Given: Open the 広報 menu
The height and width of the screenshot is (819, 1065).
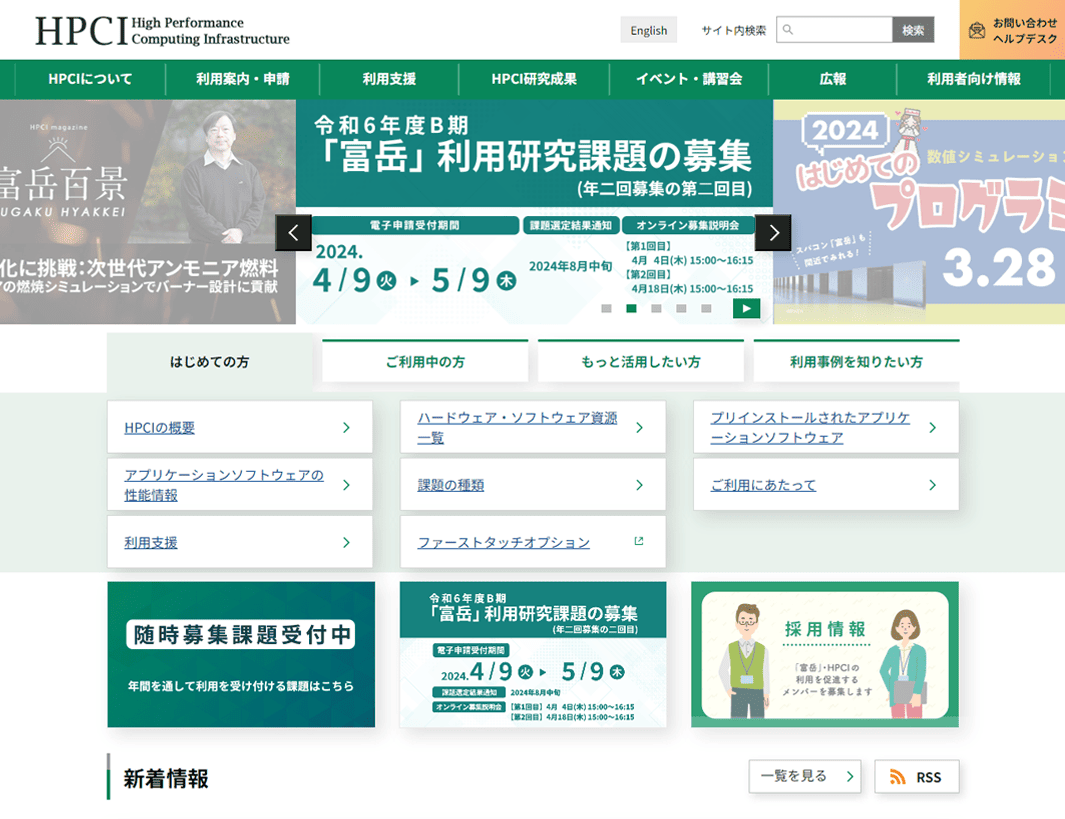Looking at the screenshot, I should [833, 79].
